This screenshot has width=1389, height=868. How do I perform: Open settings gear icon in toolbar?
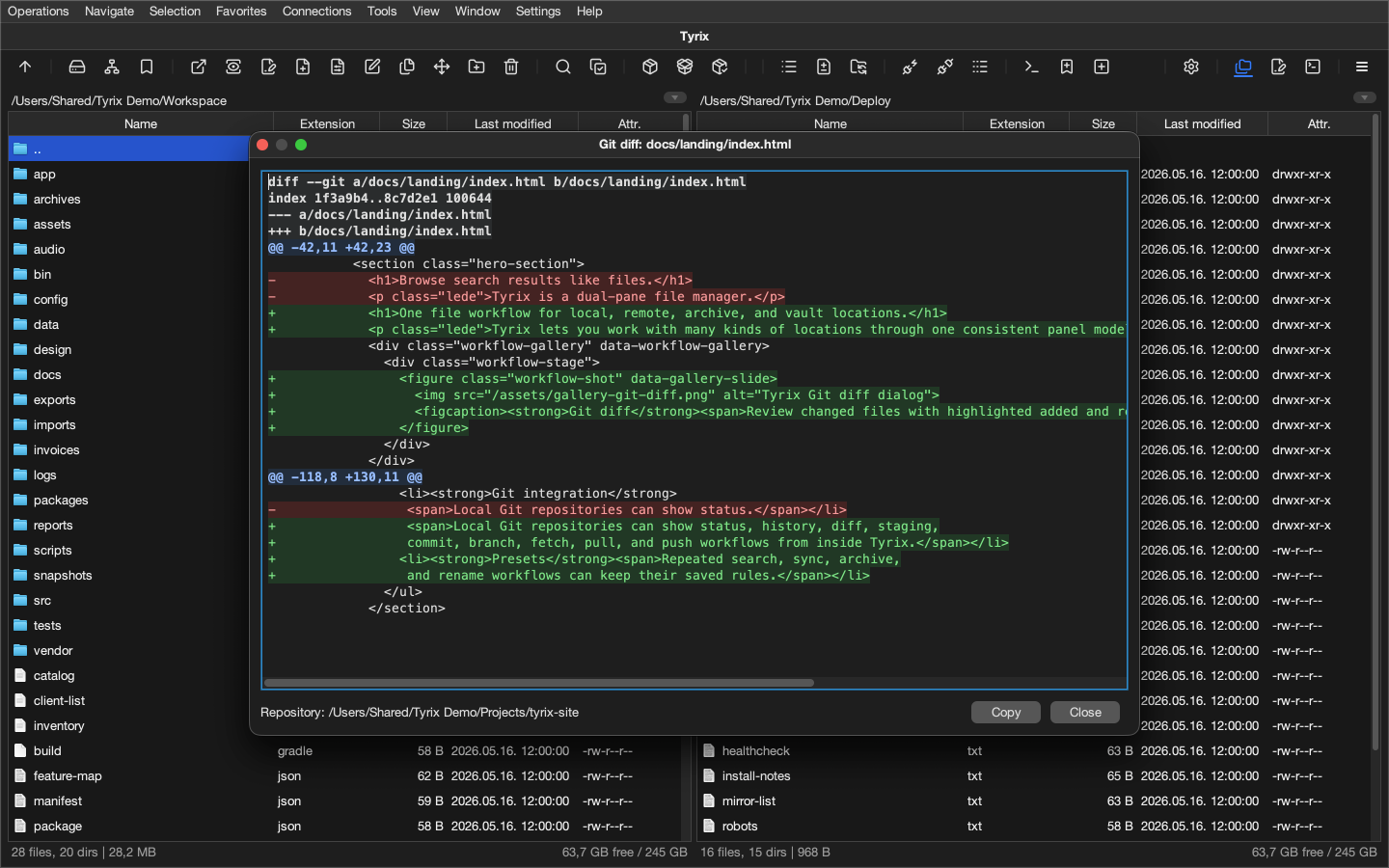[x=1191, y=67]
